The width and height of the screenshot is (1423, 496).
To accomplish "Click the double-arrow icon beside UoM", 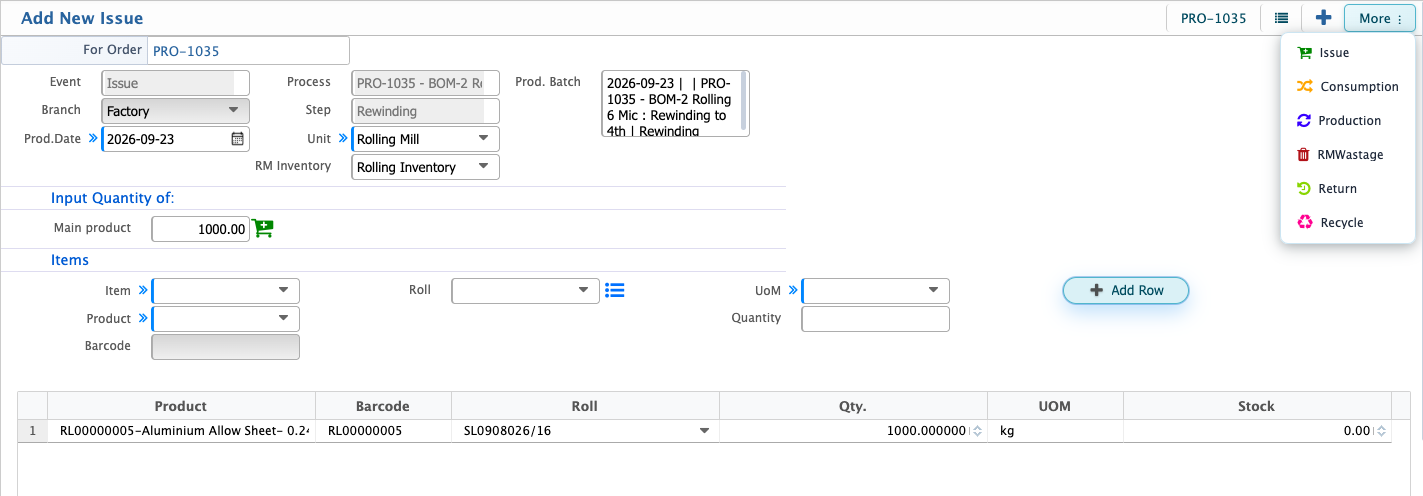I will (793, 291).
